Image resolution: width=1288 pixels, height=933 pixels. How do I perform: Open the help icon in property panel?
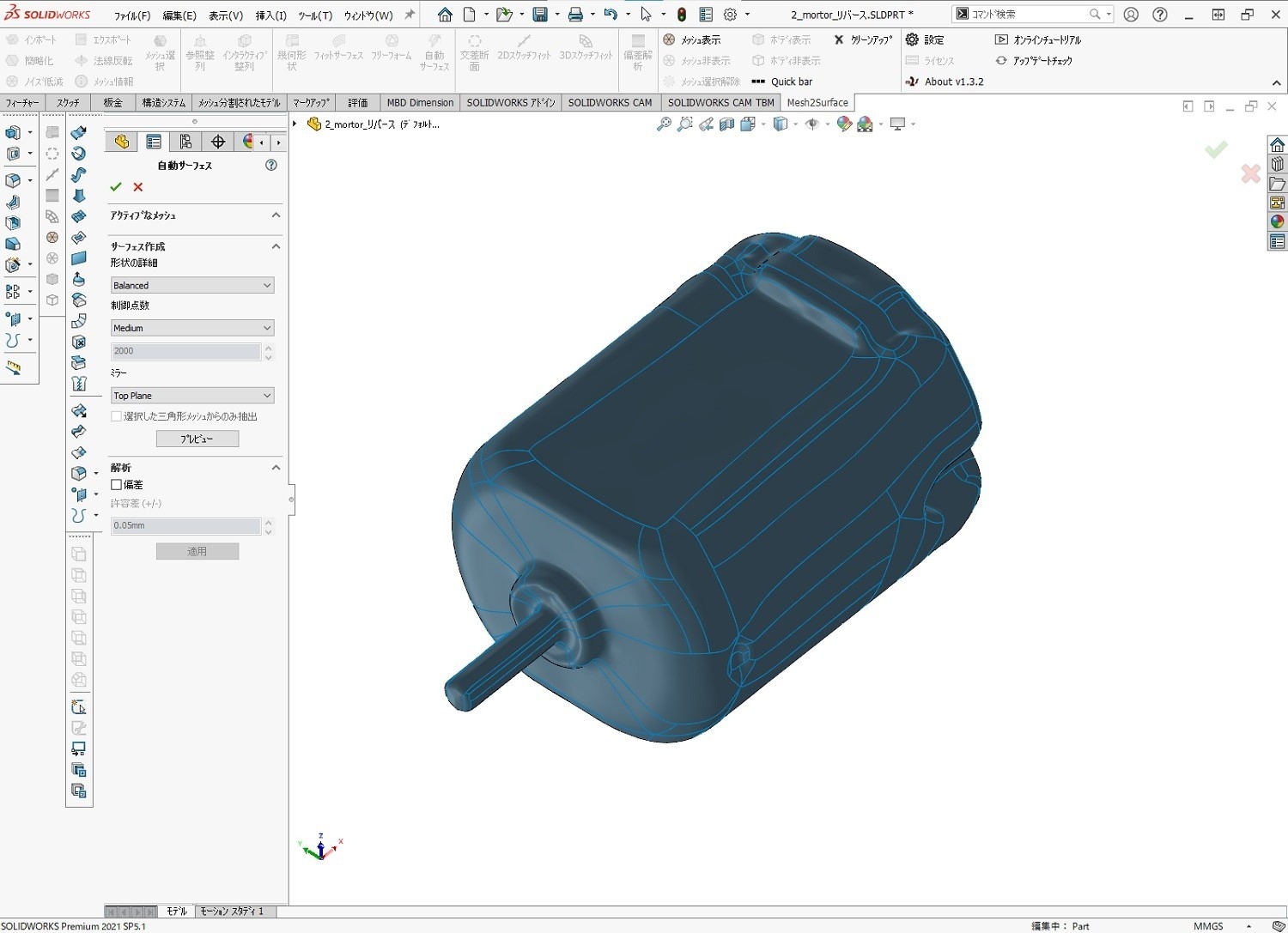point(271,165)
